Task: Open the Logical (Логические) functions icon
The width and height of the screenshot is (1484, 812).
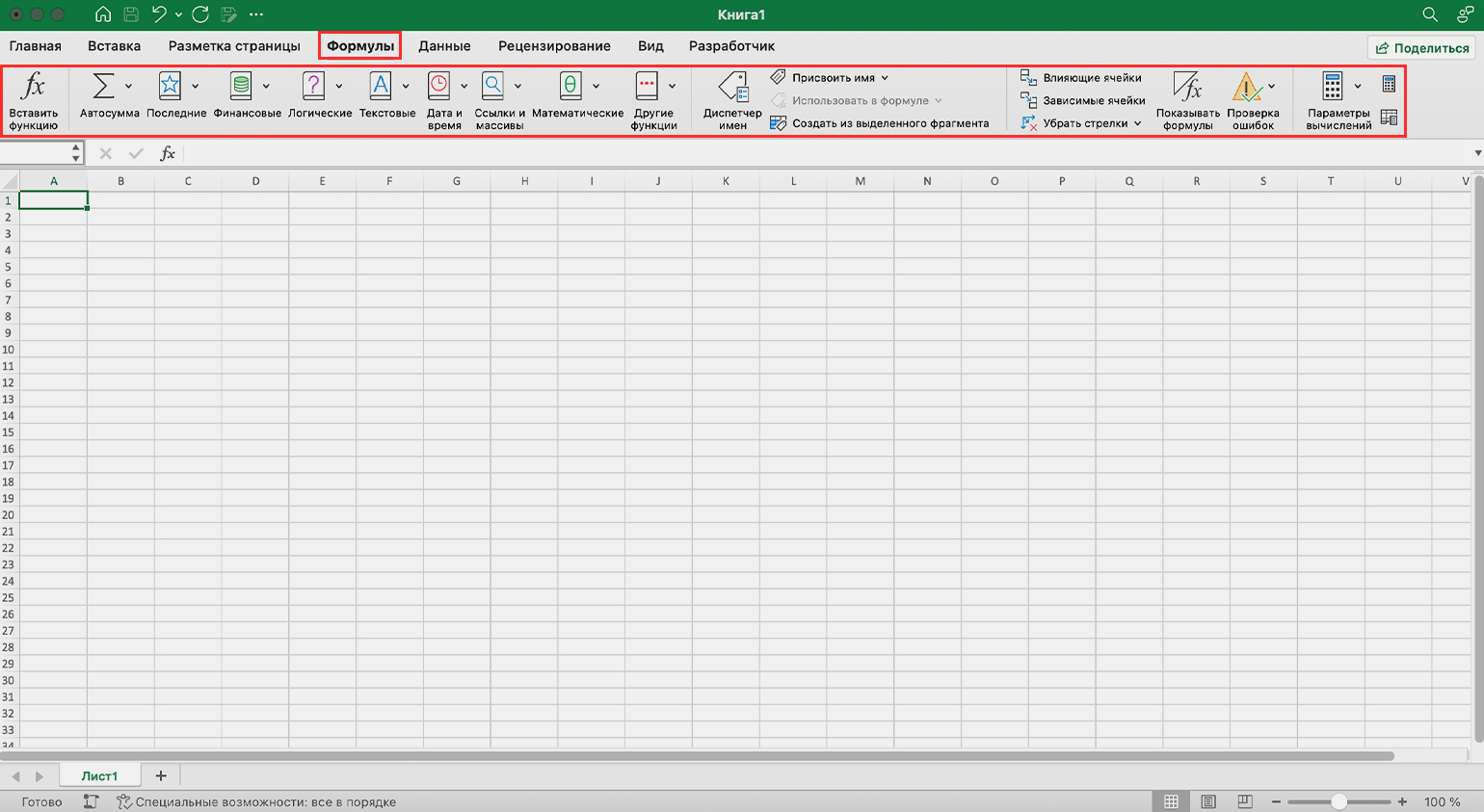Action: point(313,87)
